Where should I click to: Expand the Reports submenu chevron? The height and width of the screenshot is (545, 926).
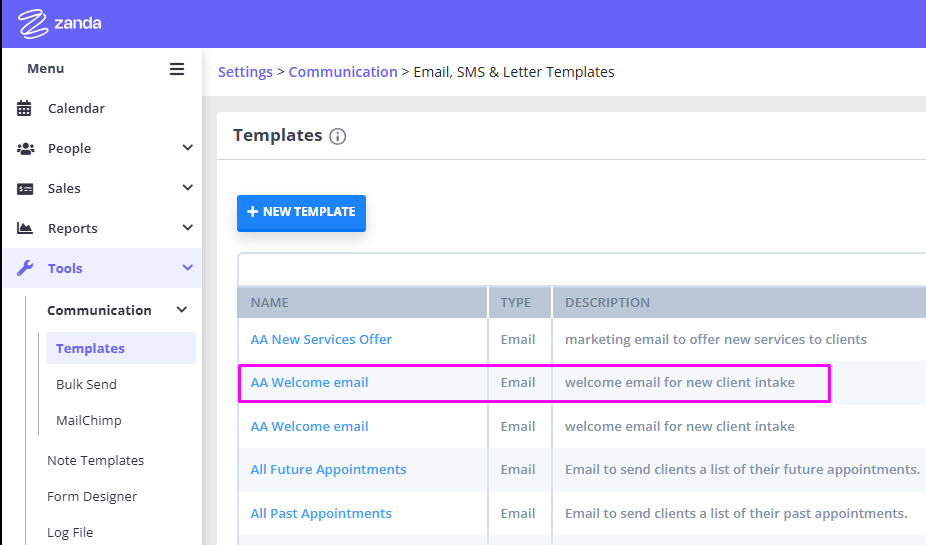coord(187,227)
